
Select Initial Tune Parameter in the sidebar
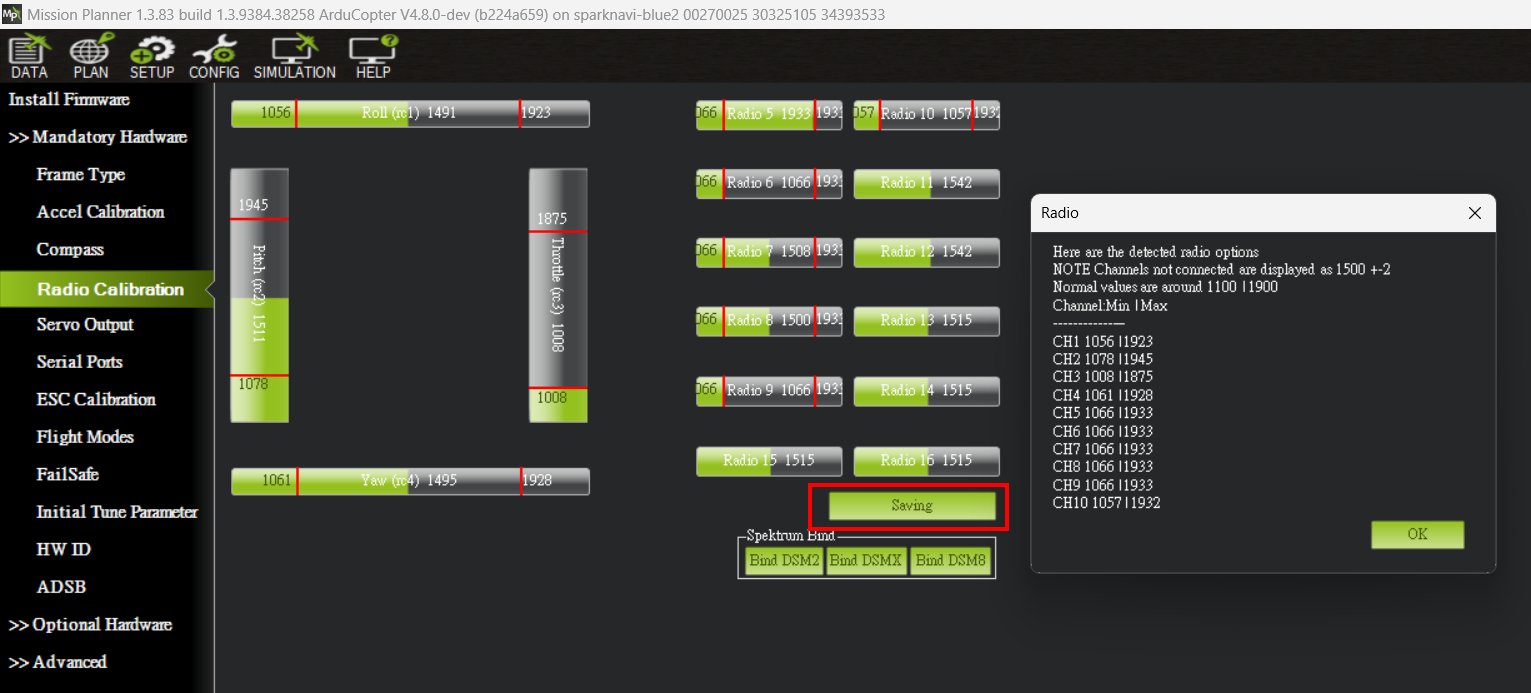pos(117,512)
